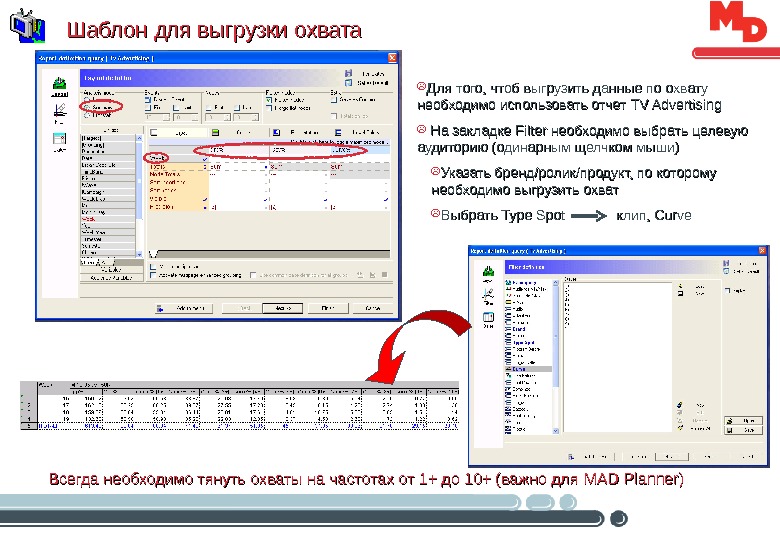This screenshot has width=780, height=540.
Task: Select the Brand item in filter list
Action: coord(519,329)
